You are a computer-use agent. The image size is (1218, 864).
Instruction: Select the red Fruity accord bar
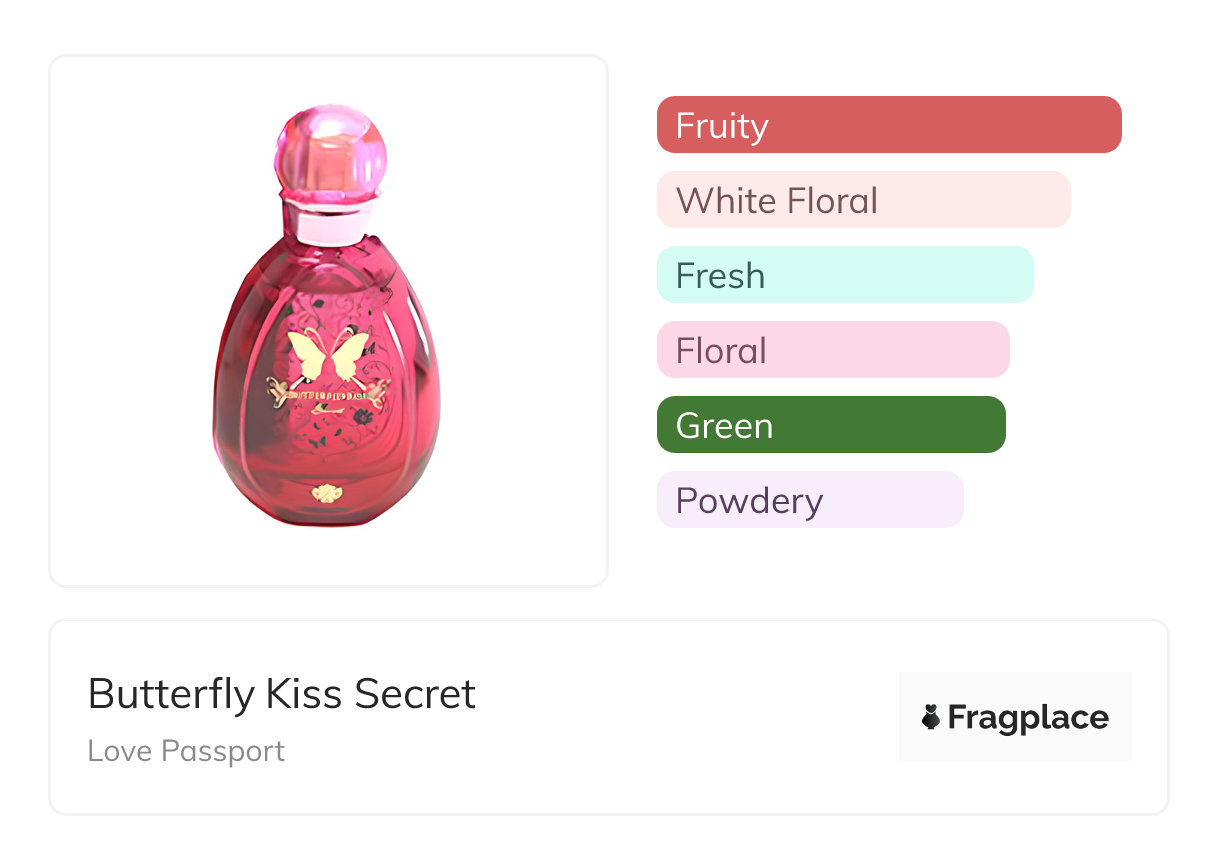pos(888,125)
